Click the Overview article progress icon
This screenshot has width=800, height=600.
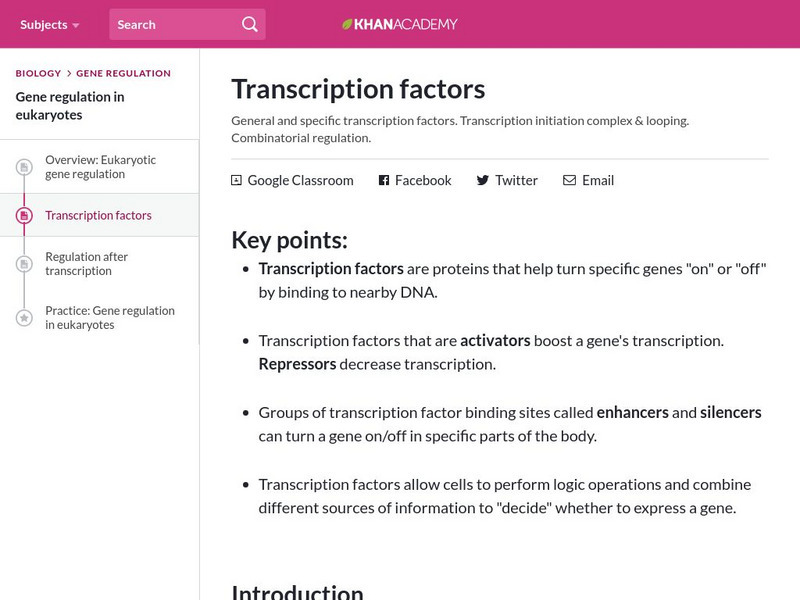point(24,167)
